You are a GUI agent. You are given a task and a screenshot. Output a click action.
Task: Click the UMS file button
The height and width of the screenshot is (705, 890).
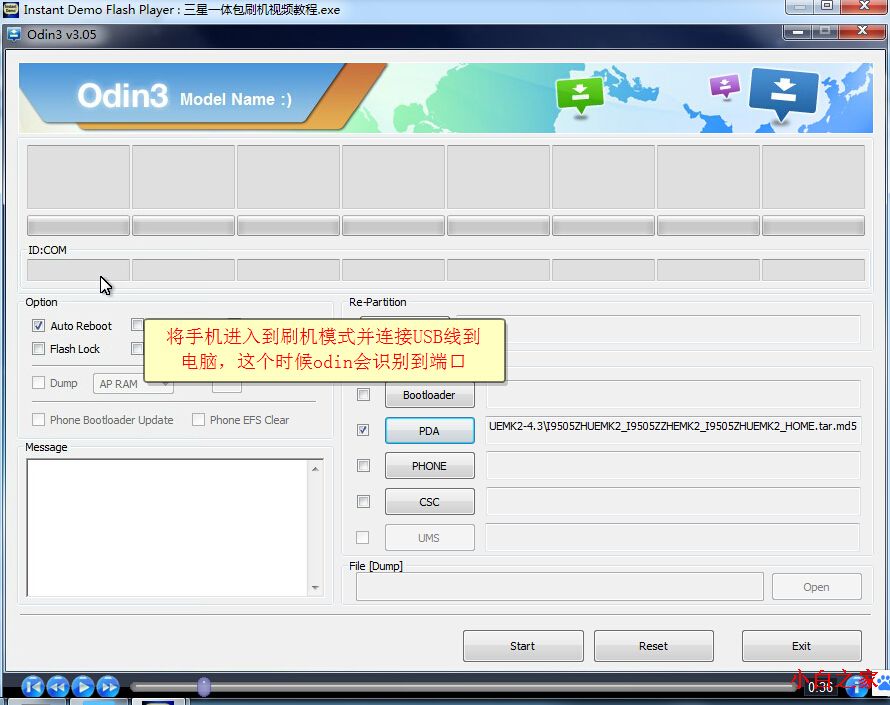click(x=430, y=538)
